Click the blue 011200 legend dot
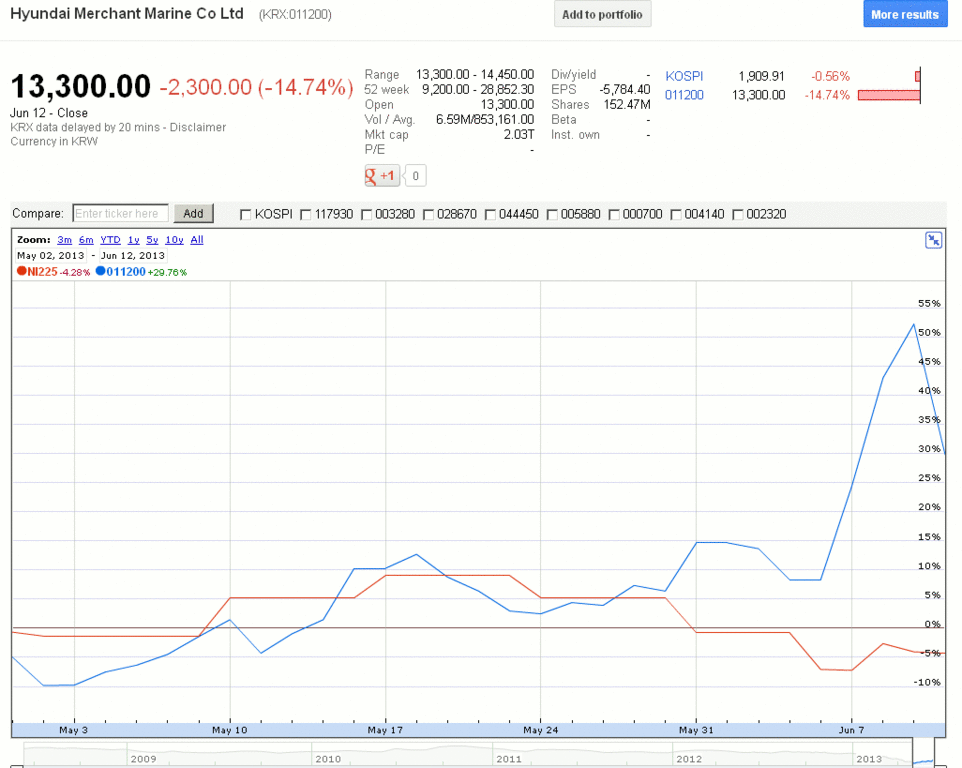 (x=101, y=271)
